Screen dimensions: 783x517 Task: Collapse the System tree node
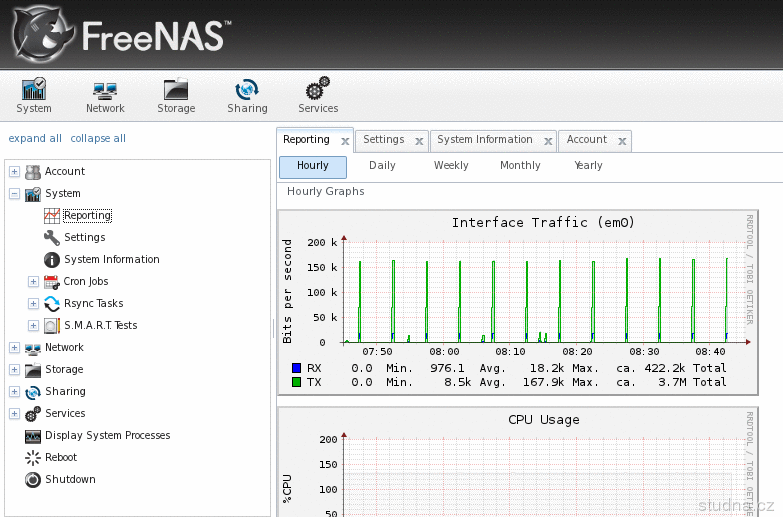(x=14, y=194)
